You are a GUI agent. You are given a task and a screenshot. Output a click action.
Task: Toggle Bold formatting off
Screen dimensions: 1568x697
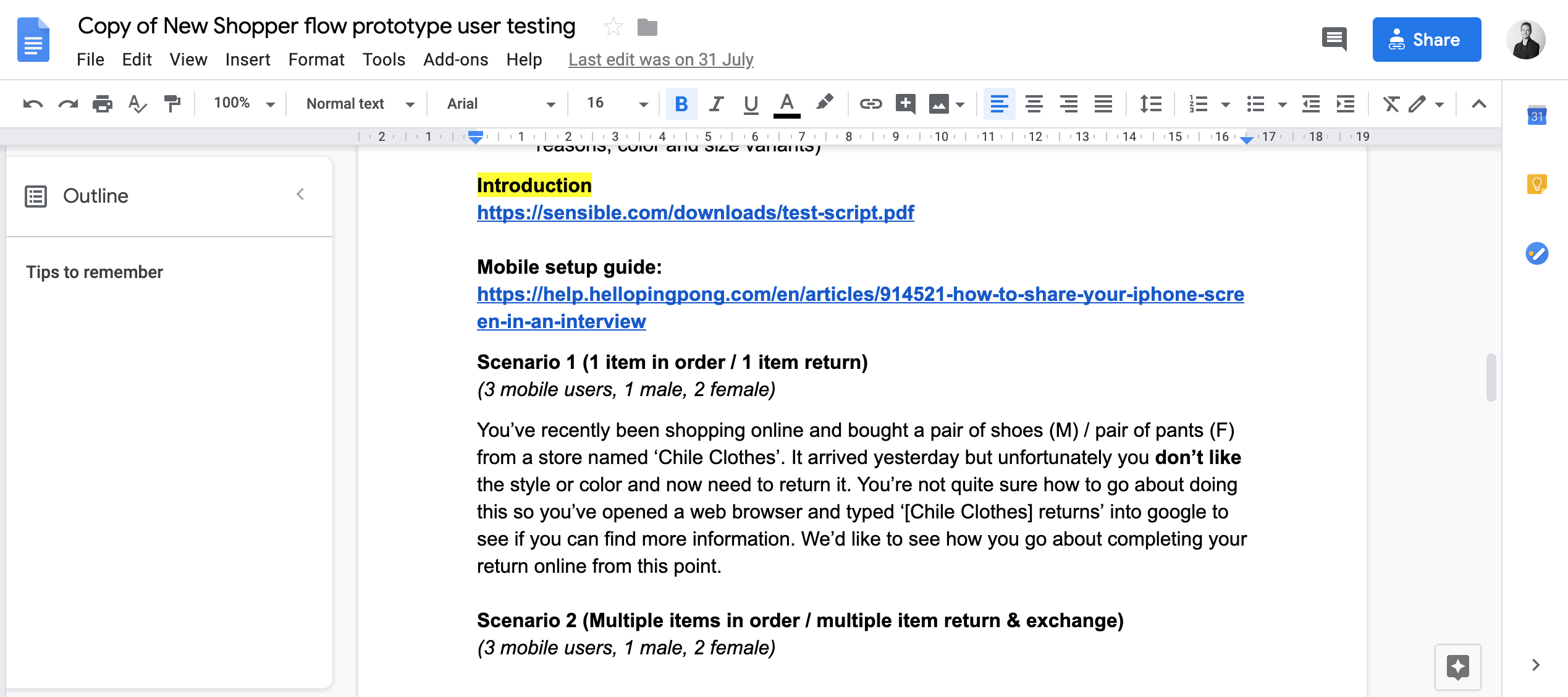coord(681,104)
